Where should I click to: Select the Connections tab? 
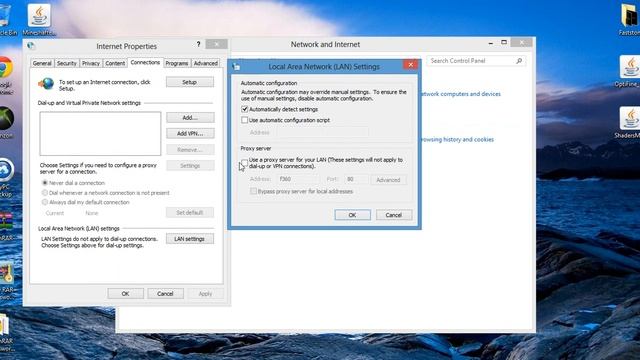point(145,62)
